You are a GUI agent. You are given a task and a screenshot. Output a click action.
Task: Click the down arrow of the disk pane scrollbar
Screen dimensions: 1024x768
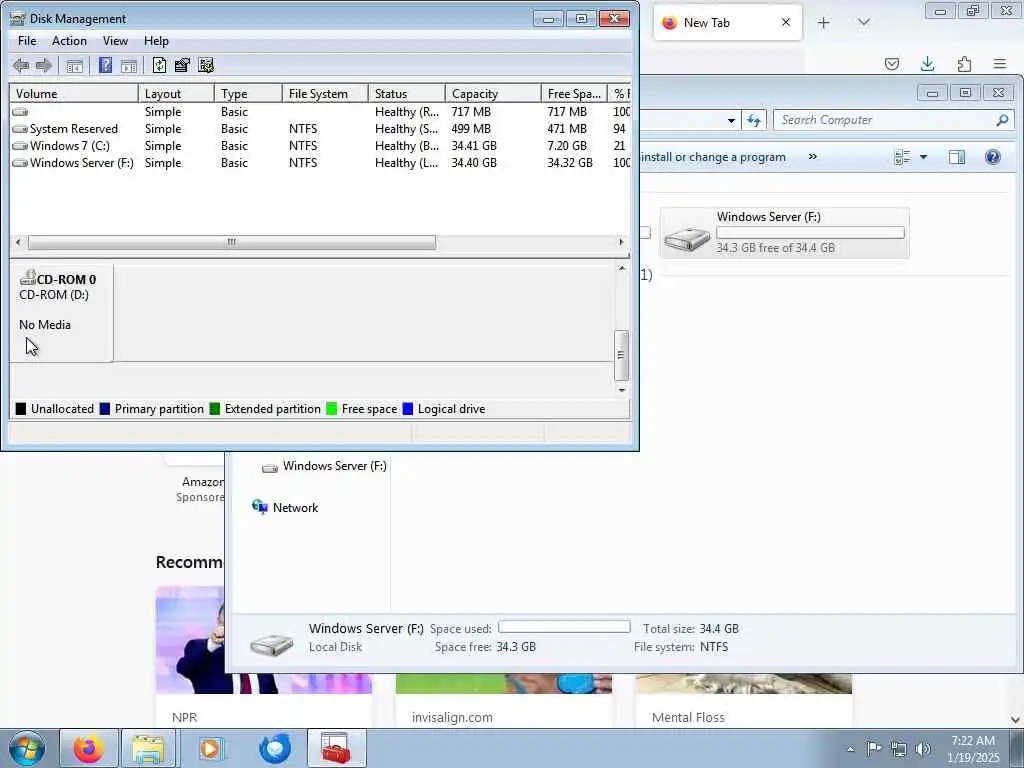click(x=622, y=390)
